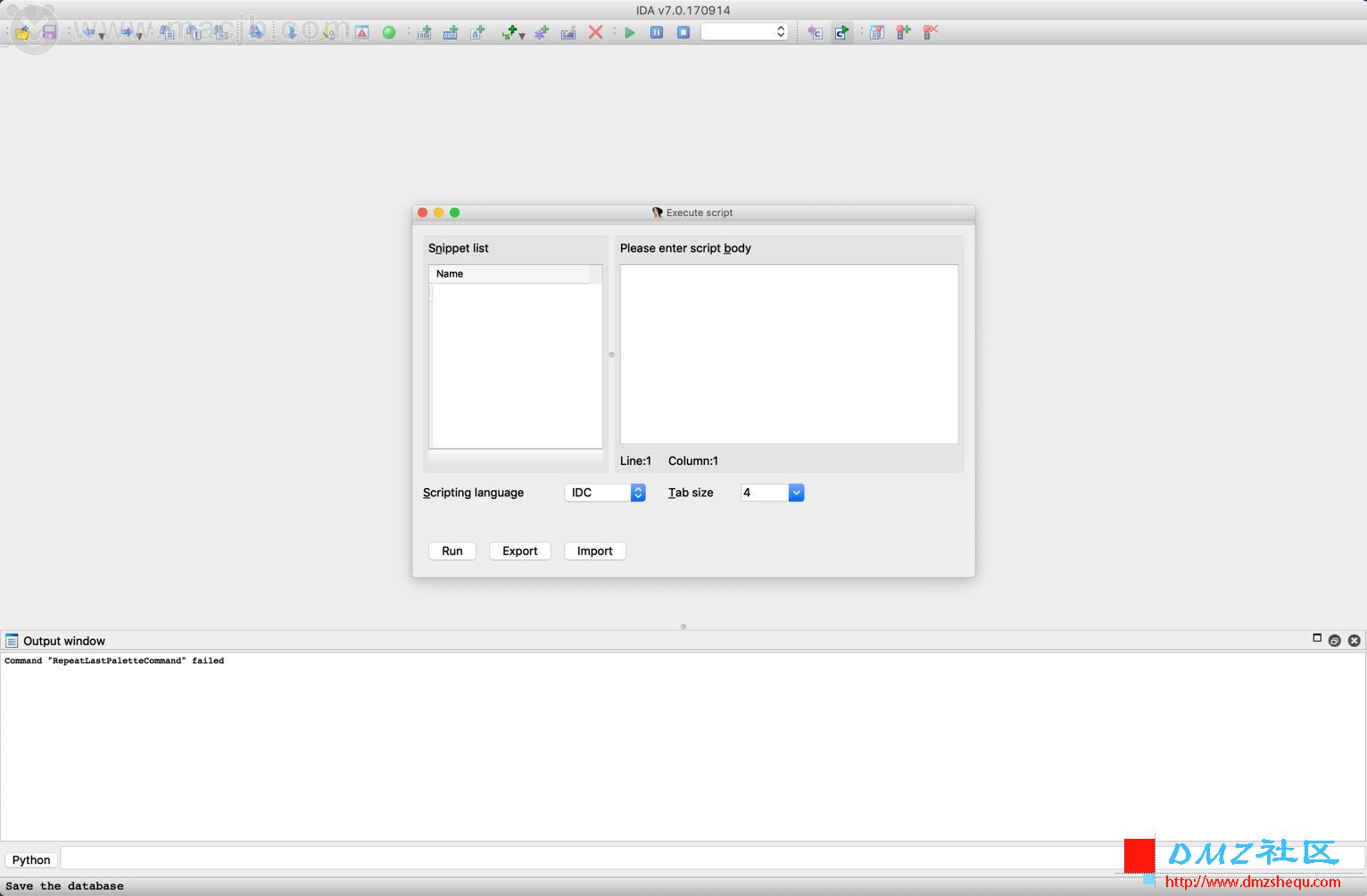This screenshot has width=1367, height=896.
Task: Click the pencil edit toolbar icon
Action: pyautogui.click(x=568, y=32)
